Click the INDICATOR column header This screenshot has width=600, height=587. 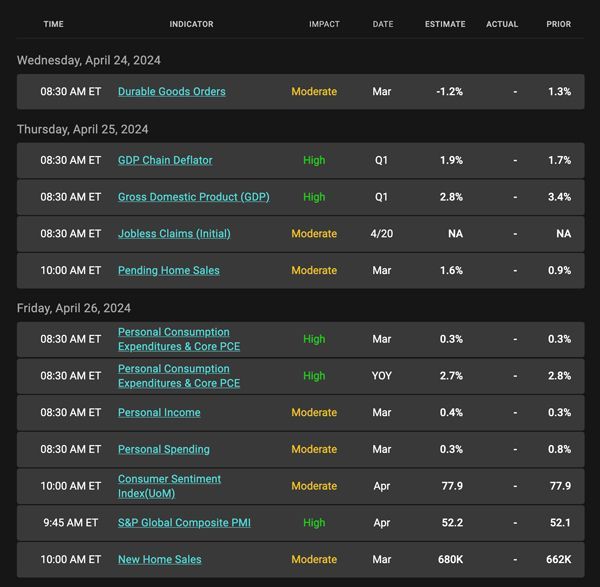pyautogui.click(x=191, y=24)
